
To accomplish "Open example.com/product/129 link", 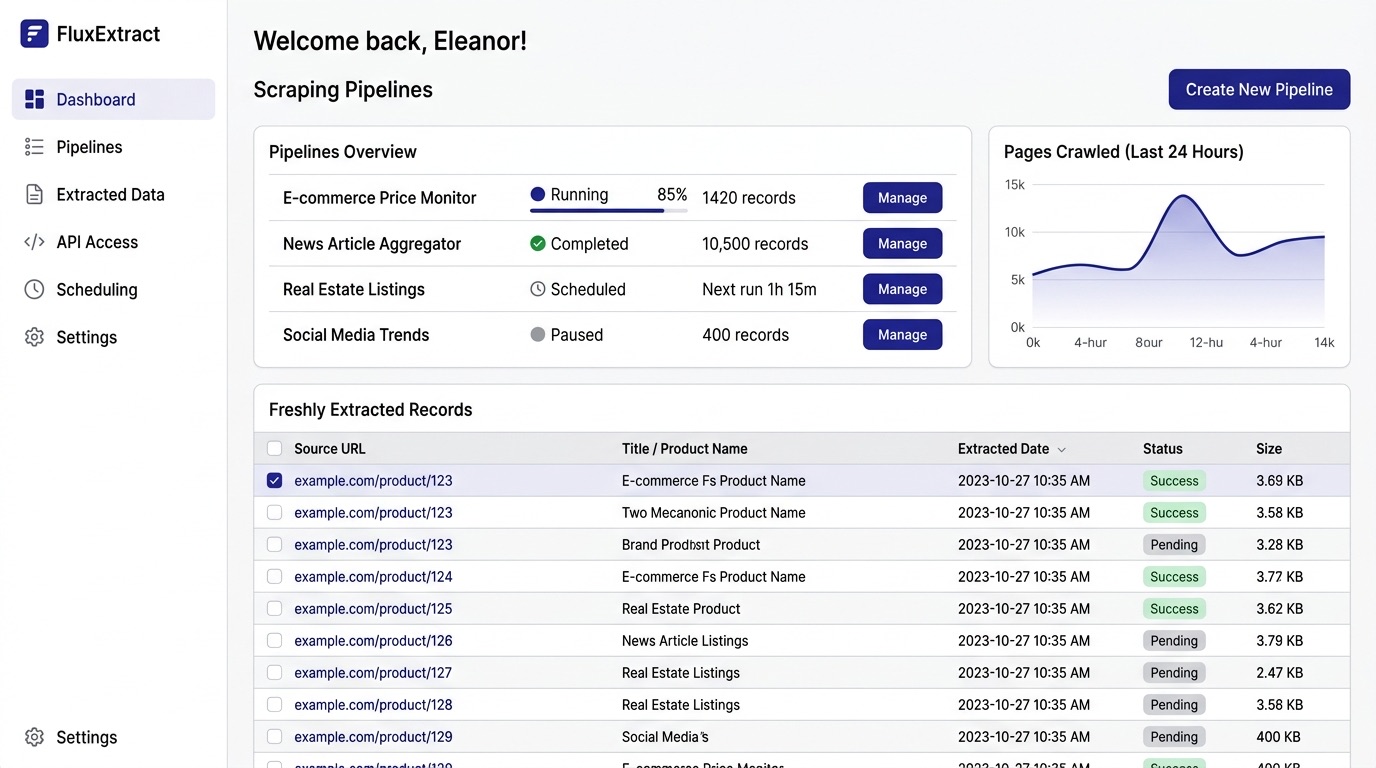I will [373, 737].
